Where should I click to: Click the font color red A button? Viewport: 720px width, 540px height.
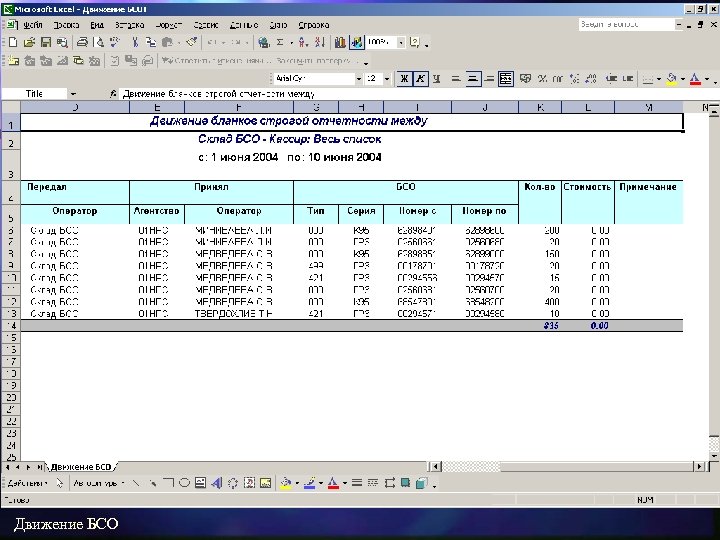[694, 78]
